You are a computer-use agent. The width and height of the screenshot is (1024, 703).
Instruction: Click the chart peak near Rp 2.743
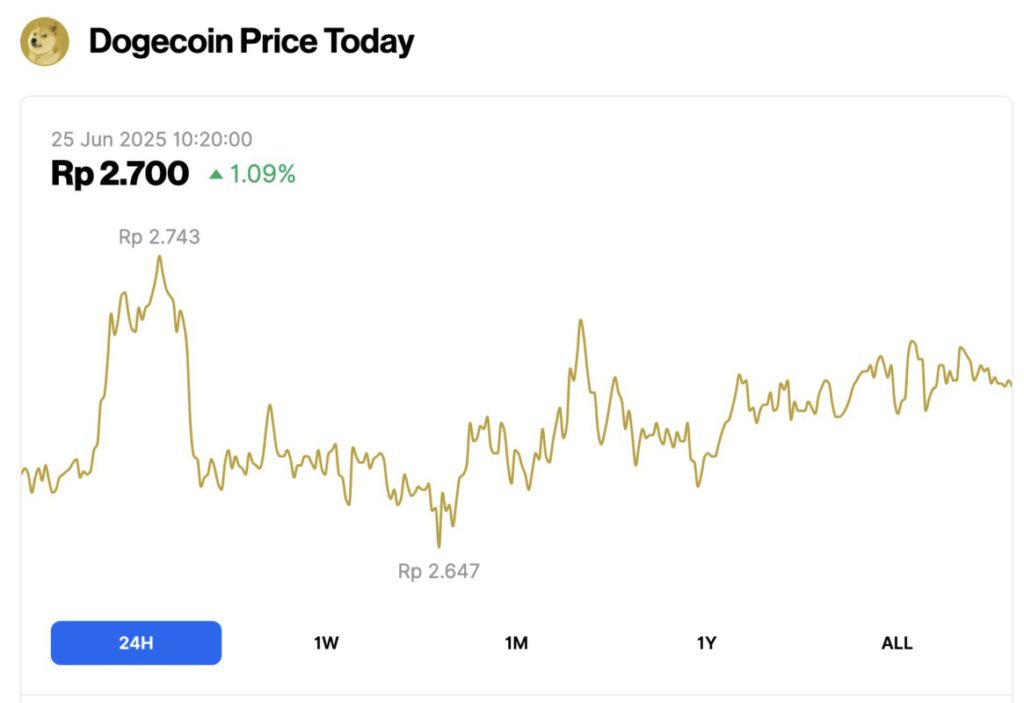pyautogui.click(x=160, y=258)
